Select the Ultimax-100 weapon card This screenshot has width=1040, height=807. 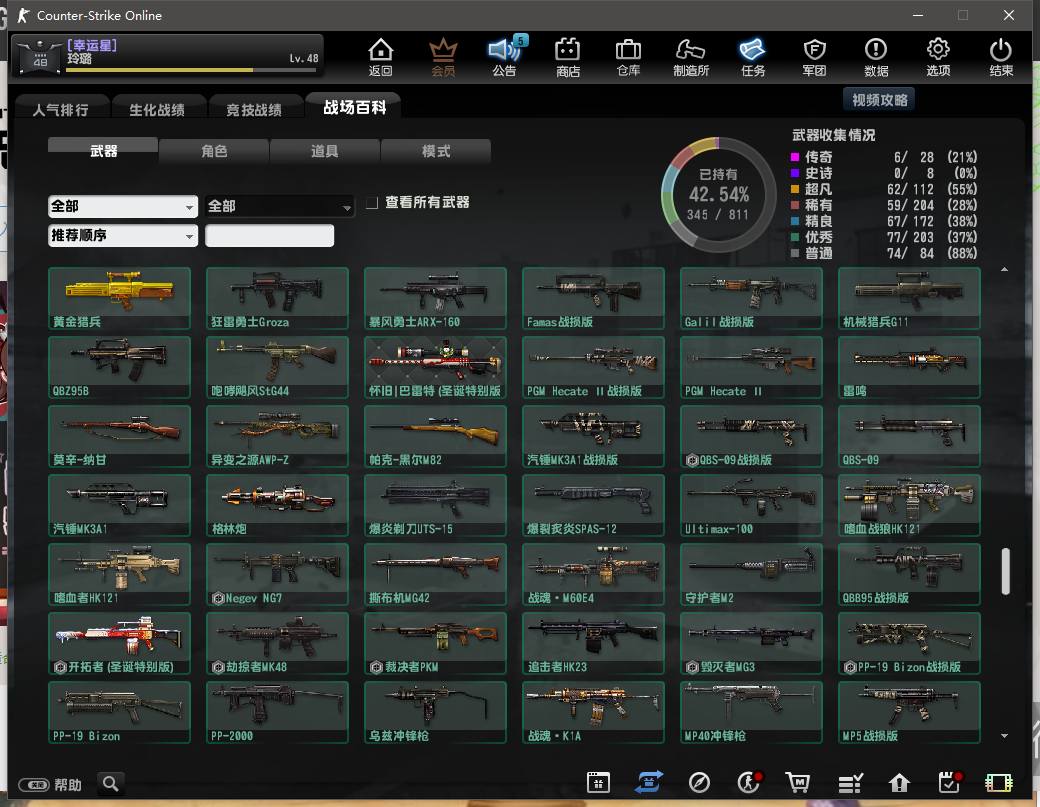[x=751, y=505]
